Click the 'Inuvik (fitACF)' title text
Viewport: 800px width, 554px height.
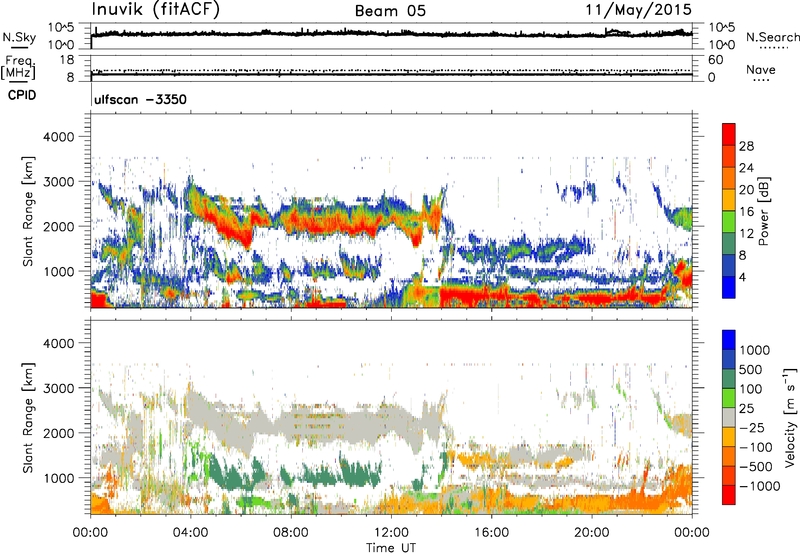point(156,10)
